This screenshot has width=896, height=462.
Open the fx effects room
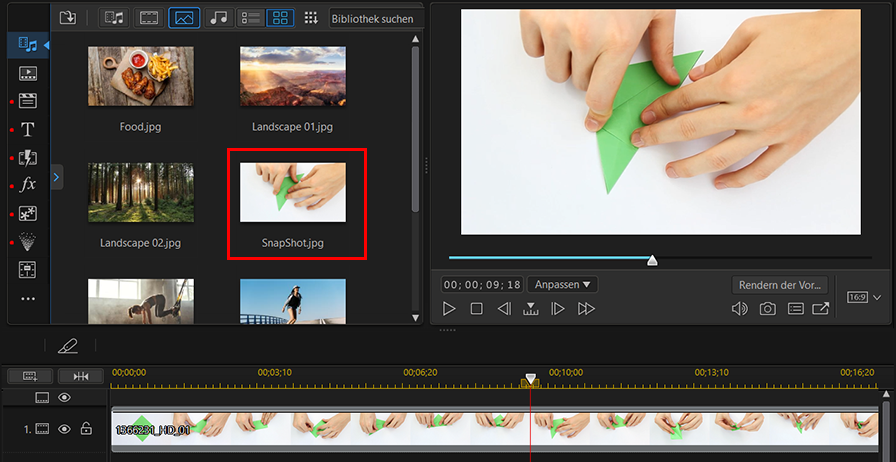(28, 185)
